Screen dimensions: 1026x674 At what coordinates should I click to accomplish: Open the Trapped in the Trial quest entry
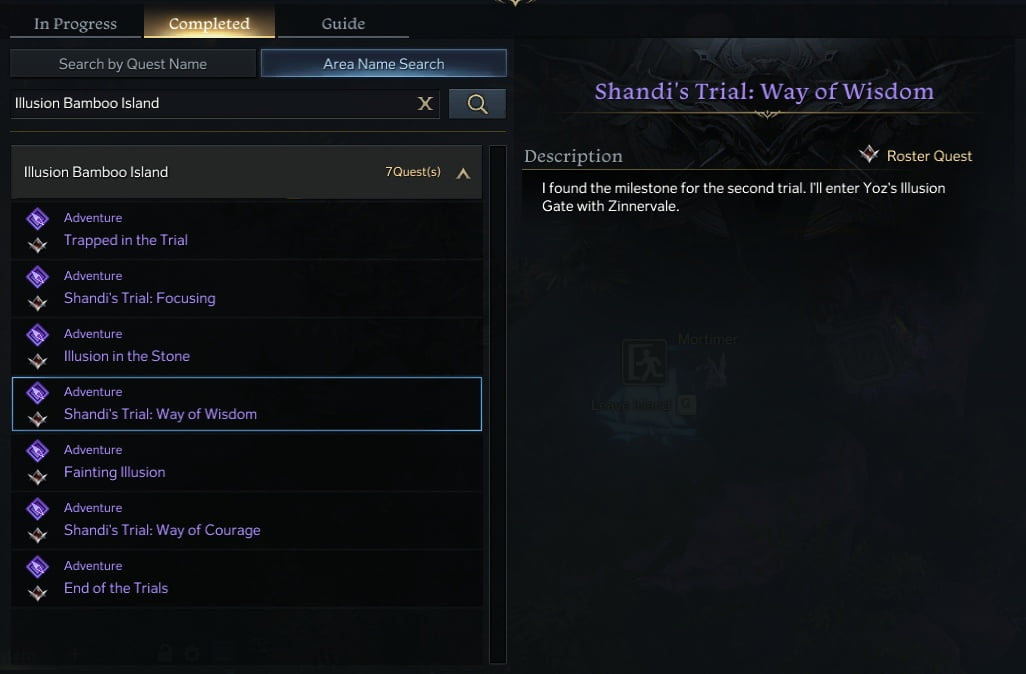pyautogui.click(x=247, y=230)
